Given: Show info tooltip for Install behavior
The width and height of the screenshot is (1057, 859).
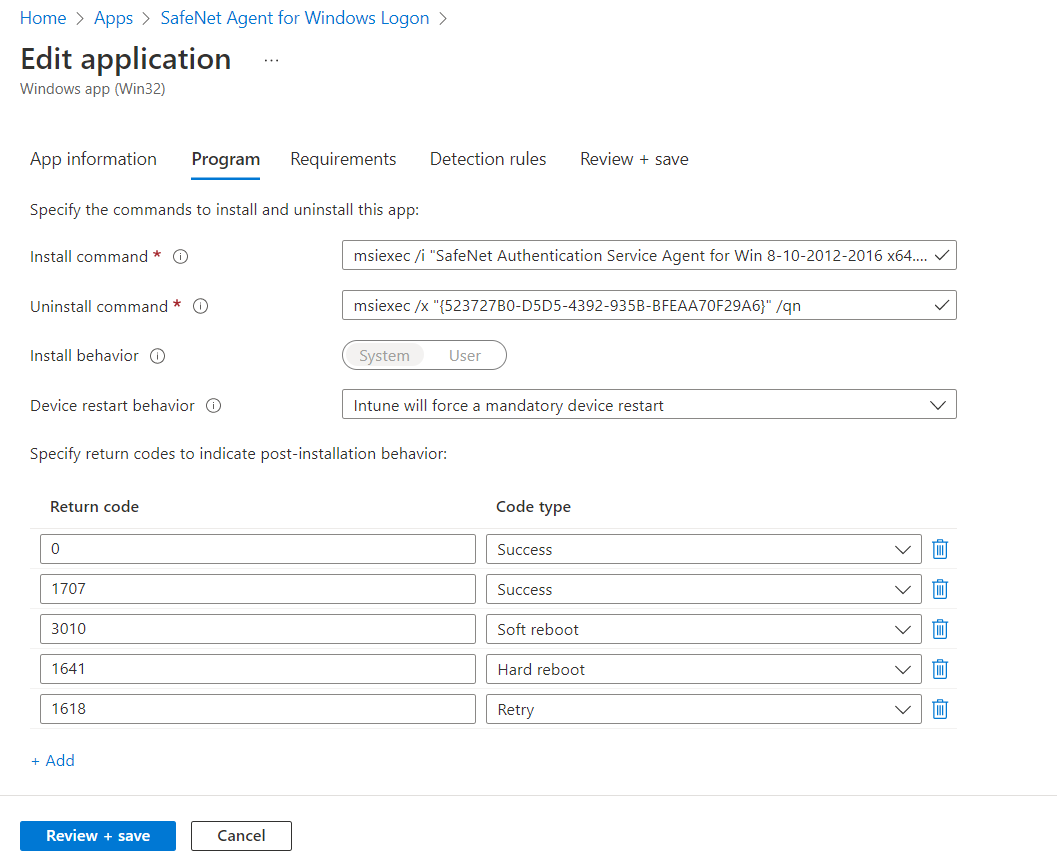Looking at the screenshot, I should (x=157, y=356).
